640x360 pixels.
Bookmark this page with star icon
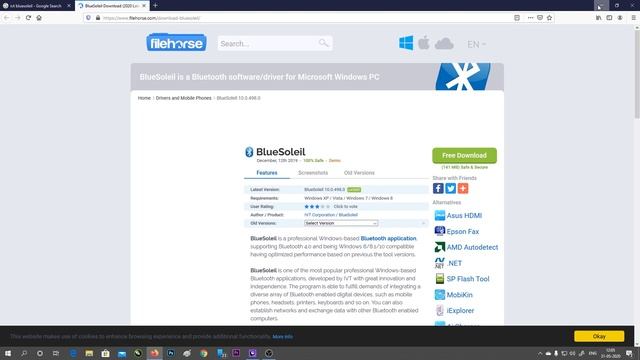point(549,18)
